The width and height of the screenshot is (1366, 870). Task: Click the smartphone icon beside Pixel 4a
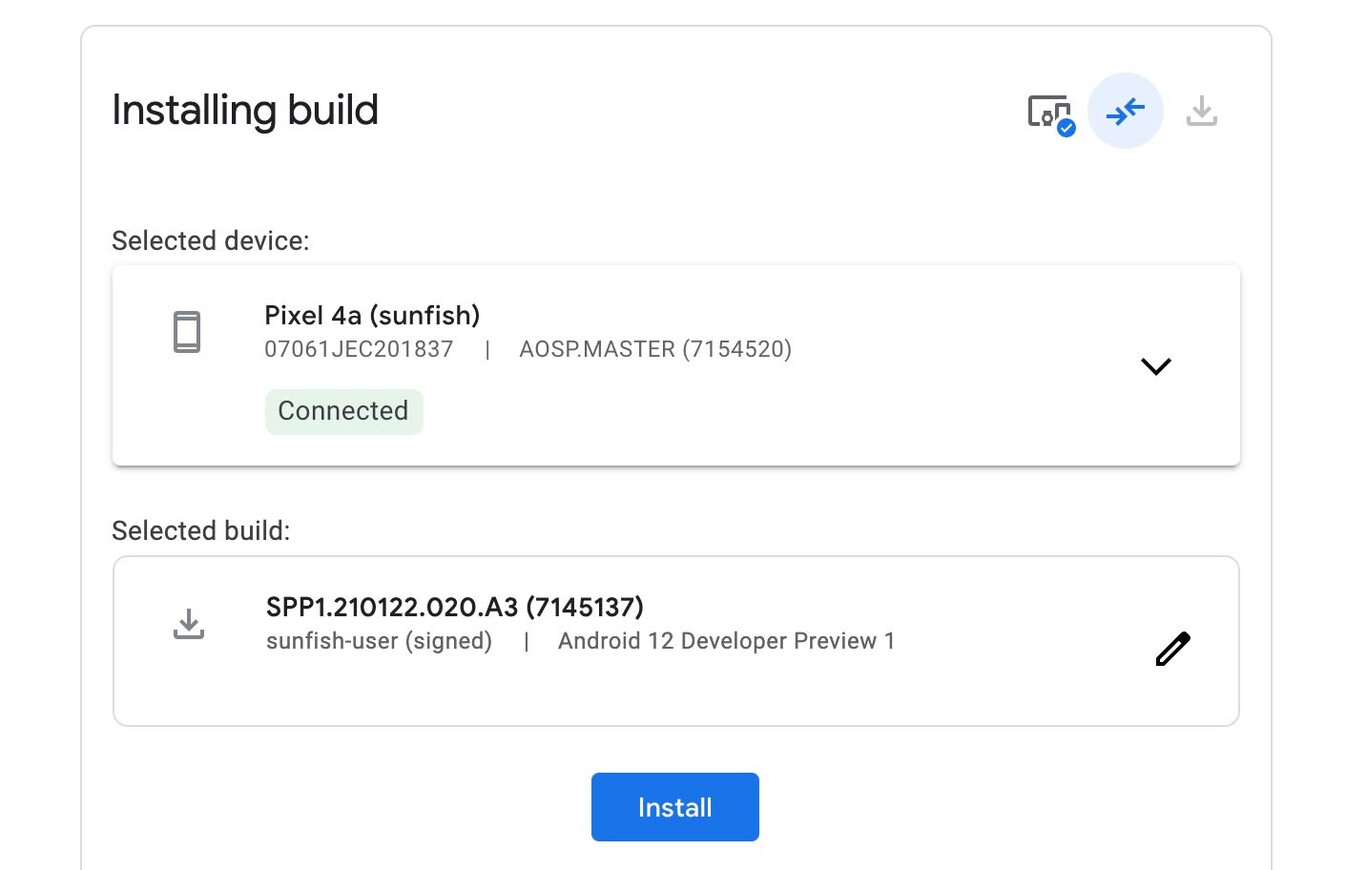pyautogui.click(x=189, y=332)
